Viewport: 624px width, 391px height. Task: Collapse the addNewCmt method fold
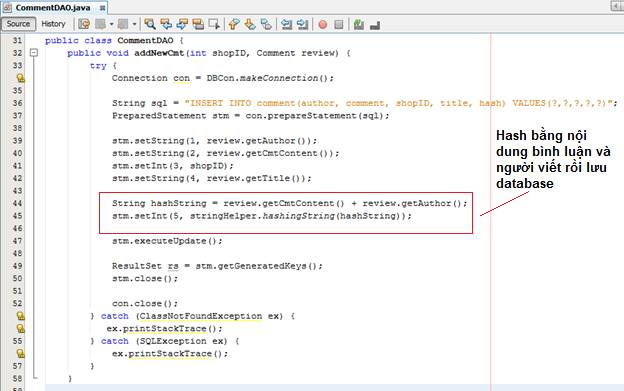[34, 53]
